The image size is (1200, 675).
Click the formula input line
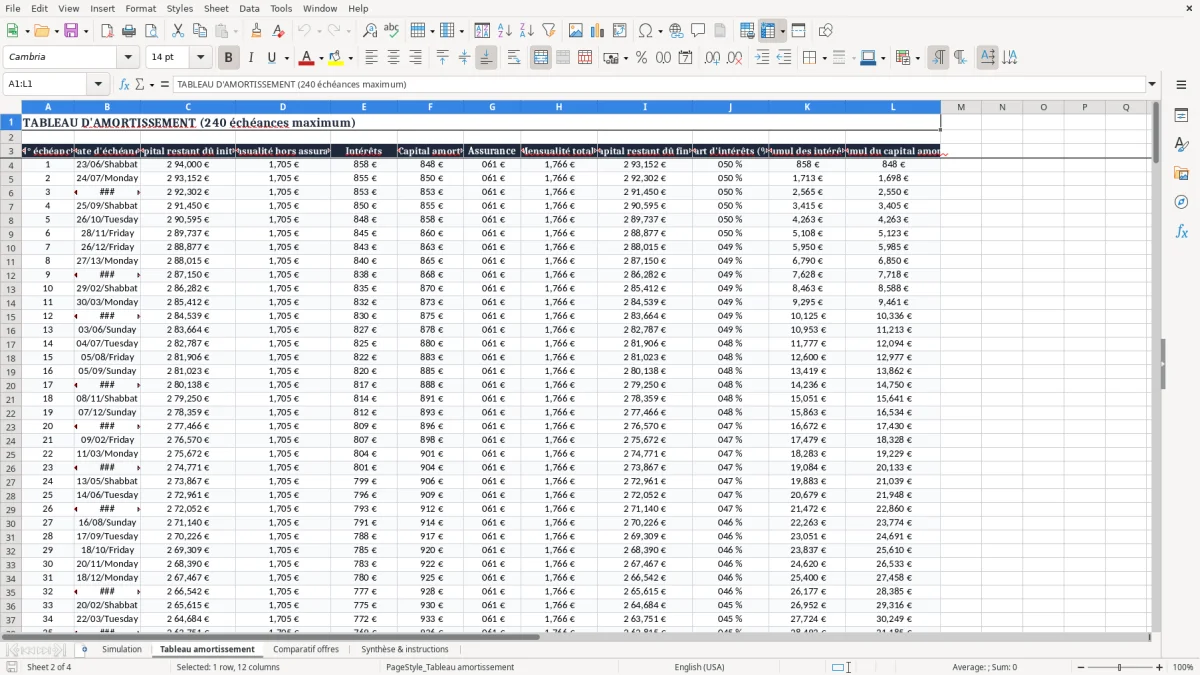[x=658, y=84]
